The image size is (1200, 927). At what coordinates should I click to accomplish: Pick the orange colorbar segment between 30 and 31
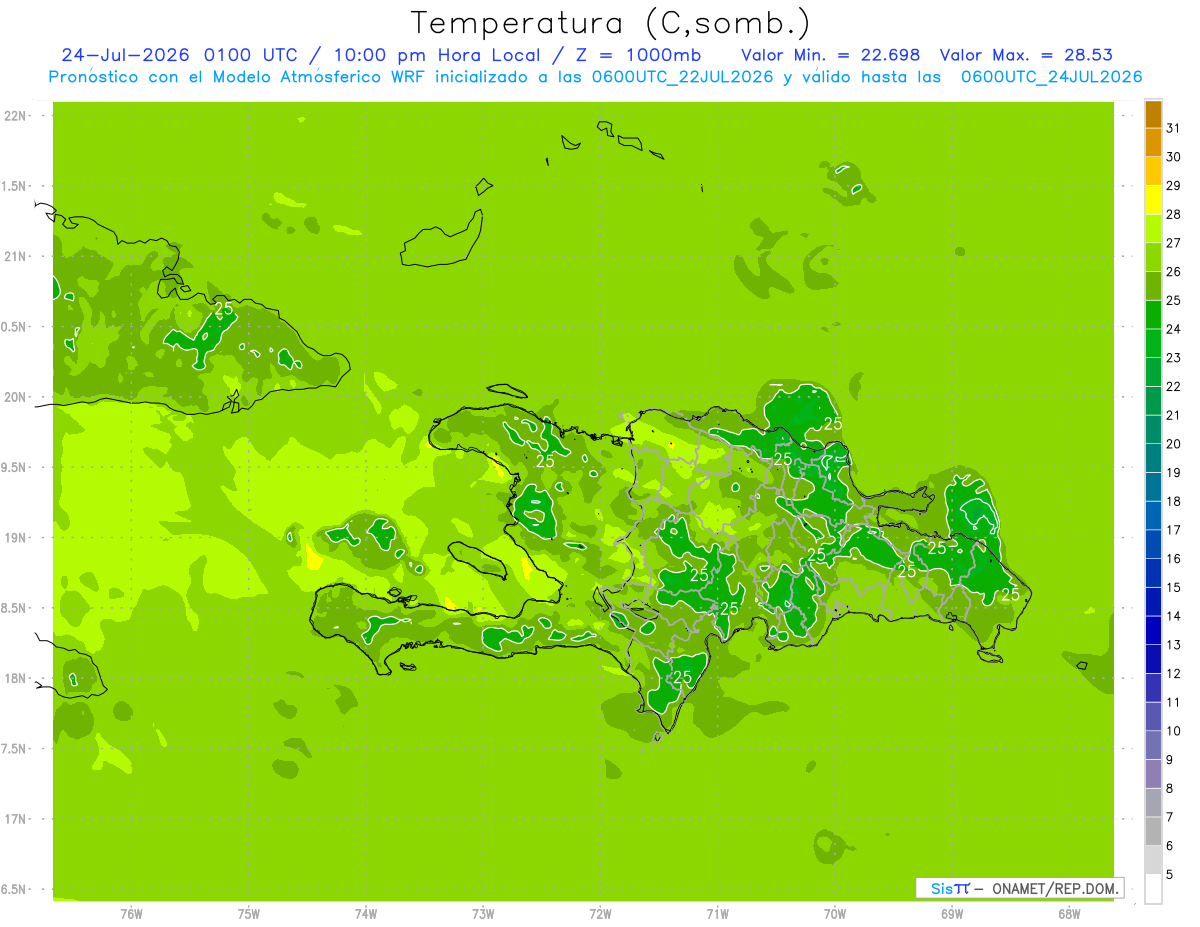[1153, 143]
